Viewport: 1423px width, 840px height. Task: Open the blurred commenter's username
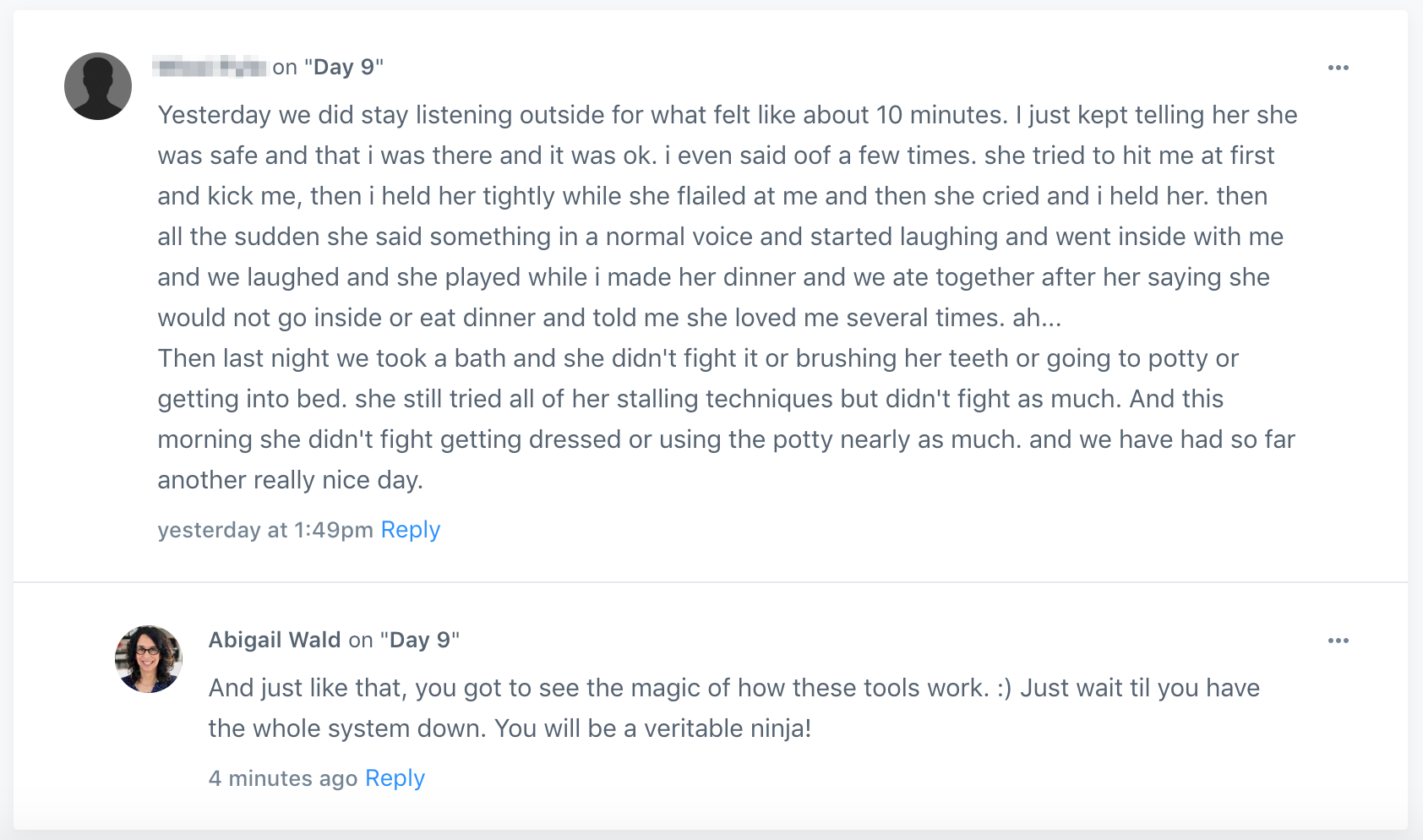pyautogui.click(x=210, y=67)
